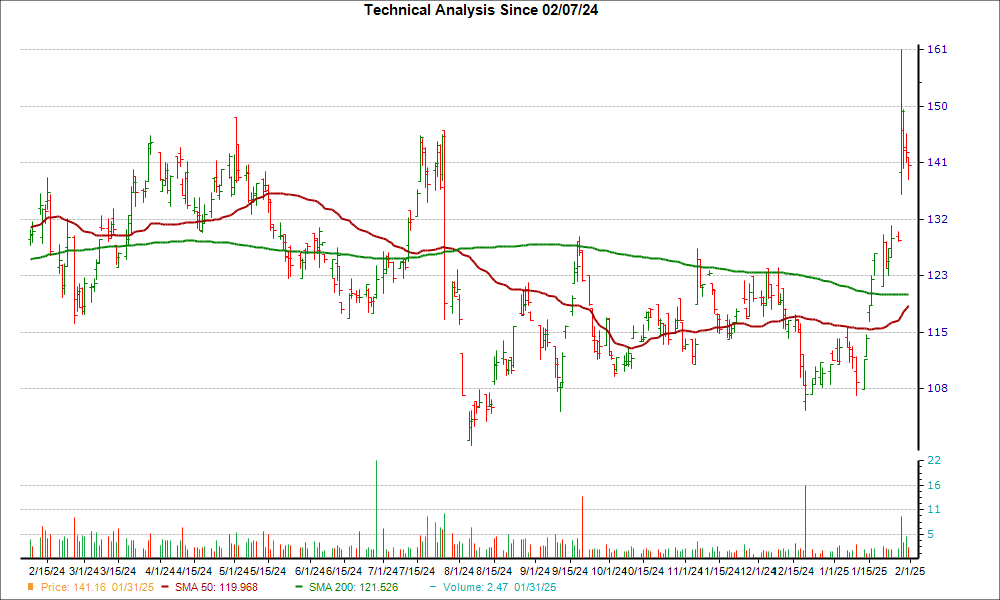Click the 1/15/25 date axis label
The width and height of the screenshot is (1000, 600).
click(x=870, y=571)
